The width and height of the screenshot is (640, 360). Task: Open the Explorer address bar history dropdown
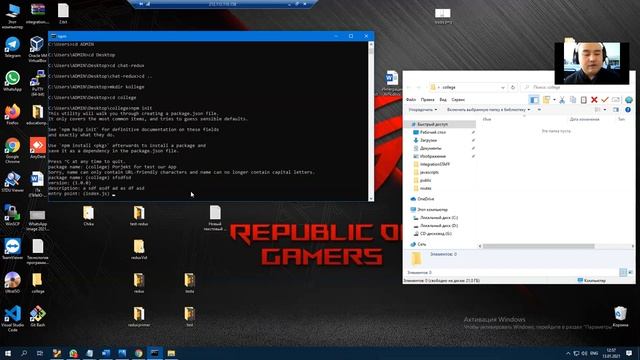pos(502,87)
